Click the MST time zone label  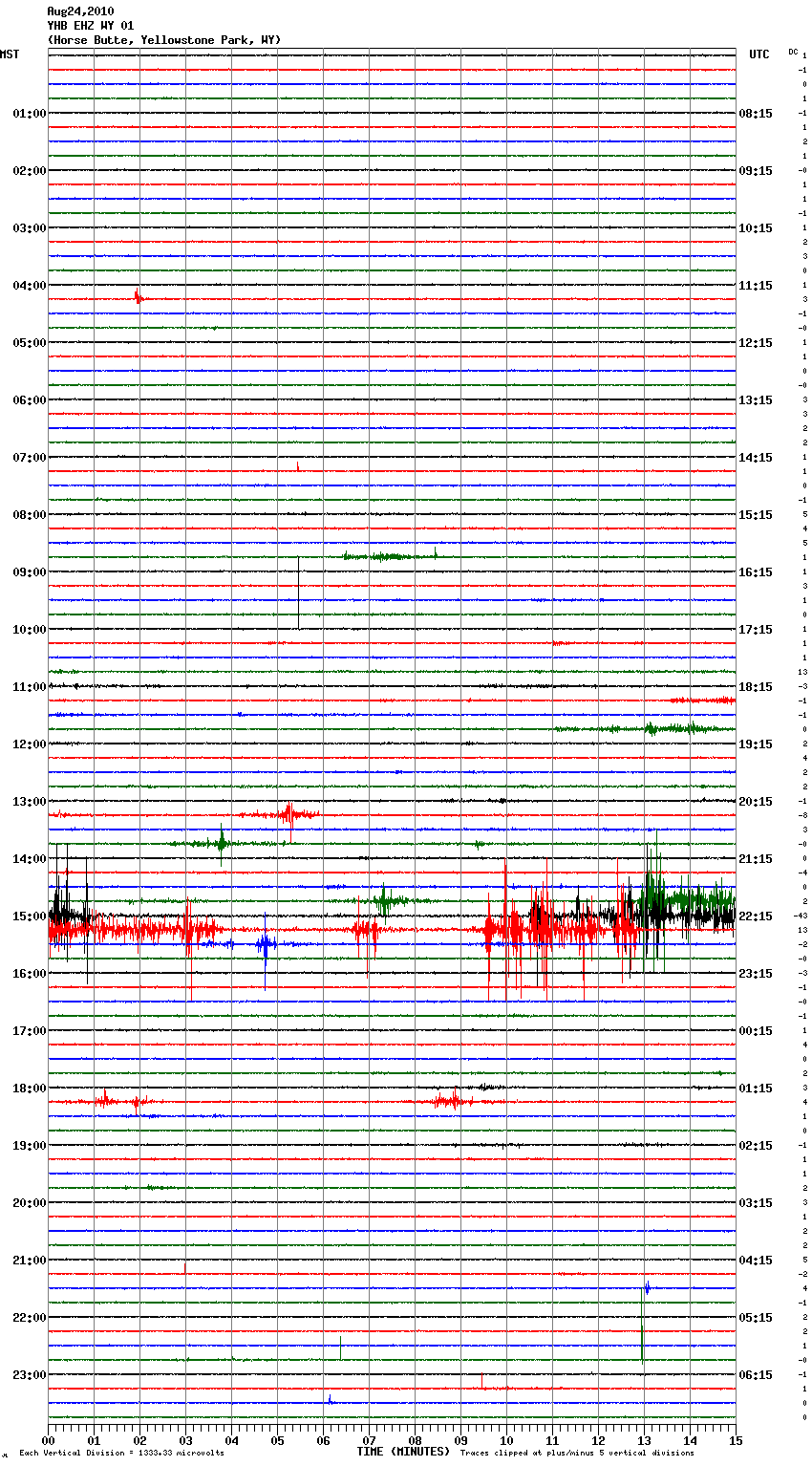coord(10,54)
